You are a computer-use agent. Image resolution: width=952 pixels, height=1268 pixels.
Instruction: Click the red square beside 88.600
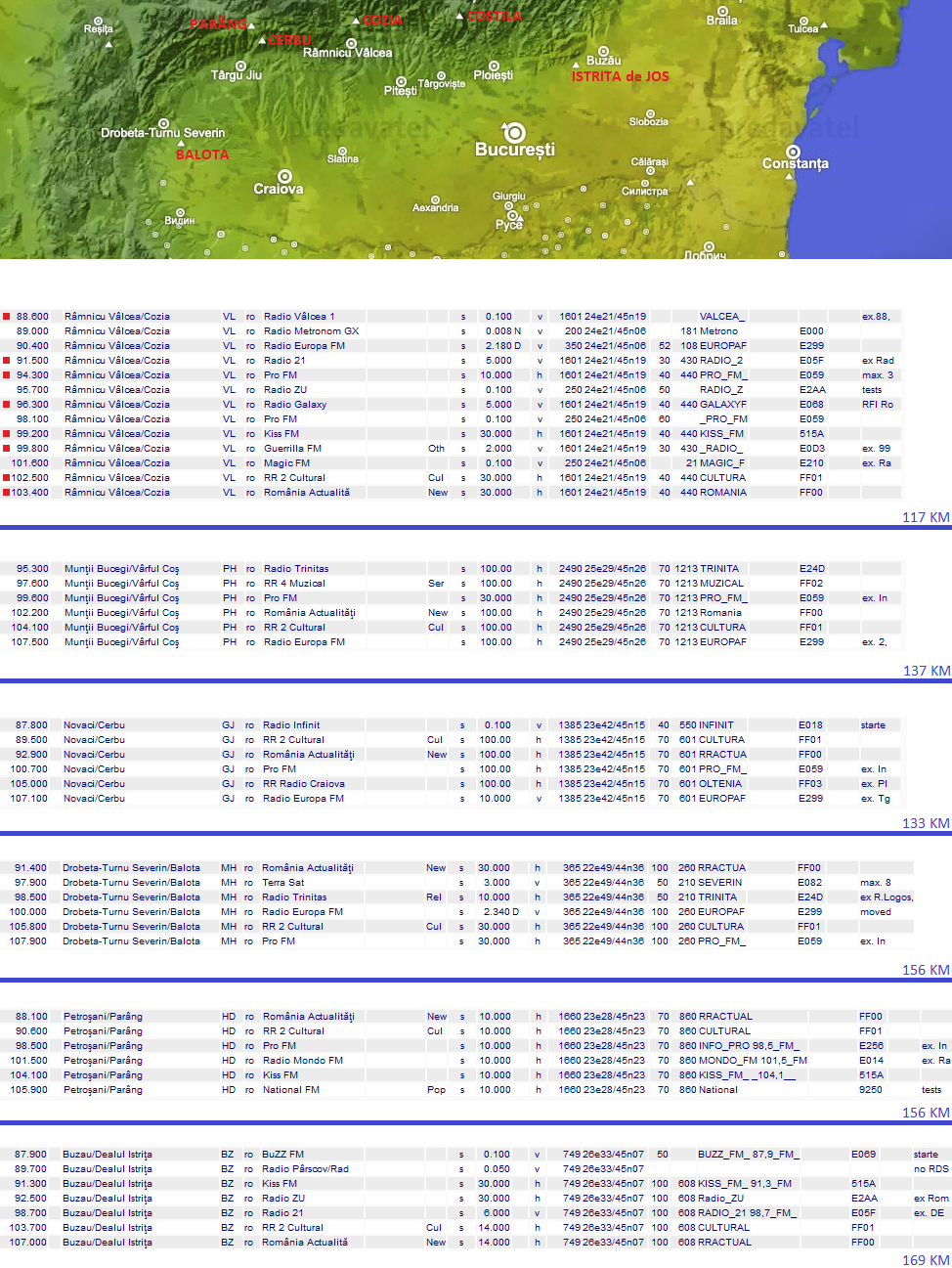(x=7, y=317)
